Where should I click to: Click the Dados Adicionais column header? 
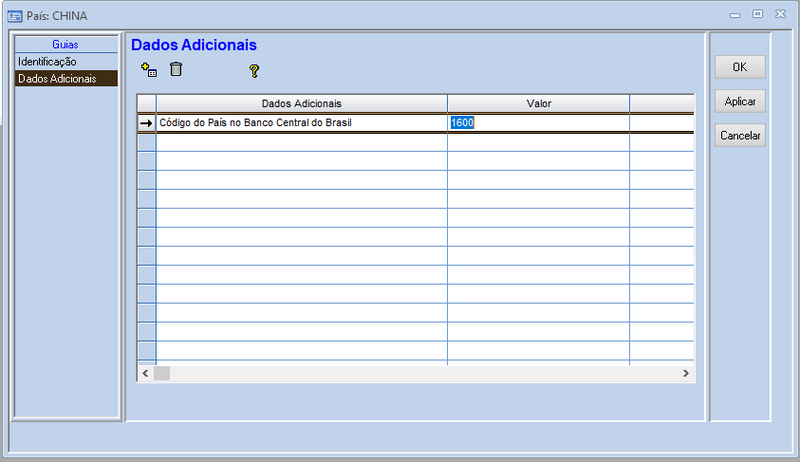(301, 104)
